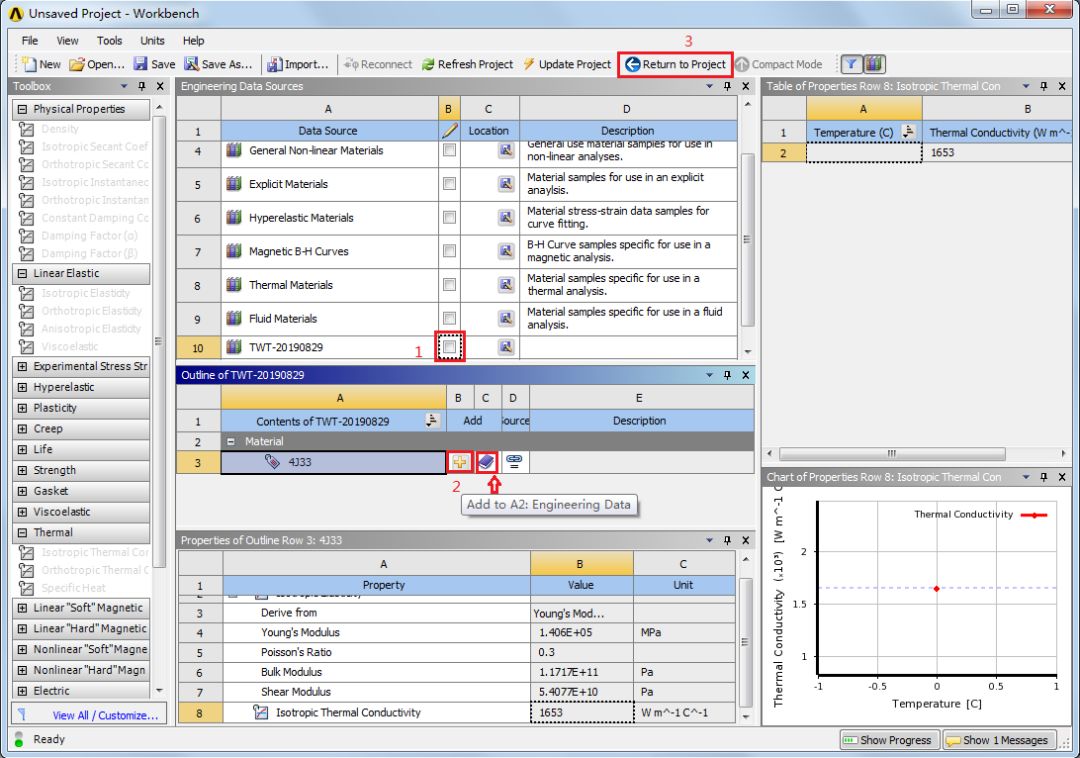Click the sort icon in Contents of TWT-20190829 header
Viewport: 1080px width, 758px height.
[432, 420]
